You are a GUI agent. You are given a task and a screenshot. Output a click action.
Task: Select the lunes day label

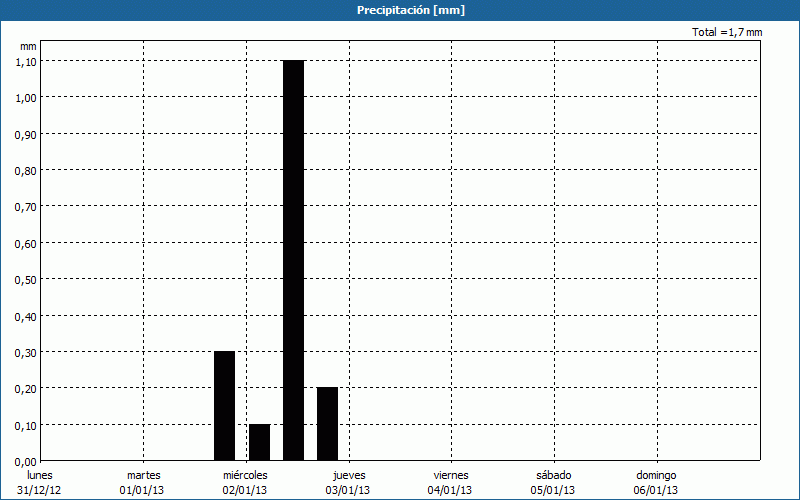coord(39,475)
